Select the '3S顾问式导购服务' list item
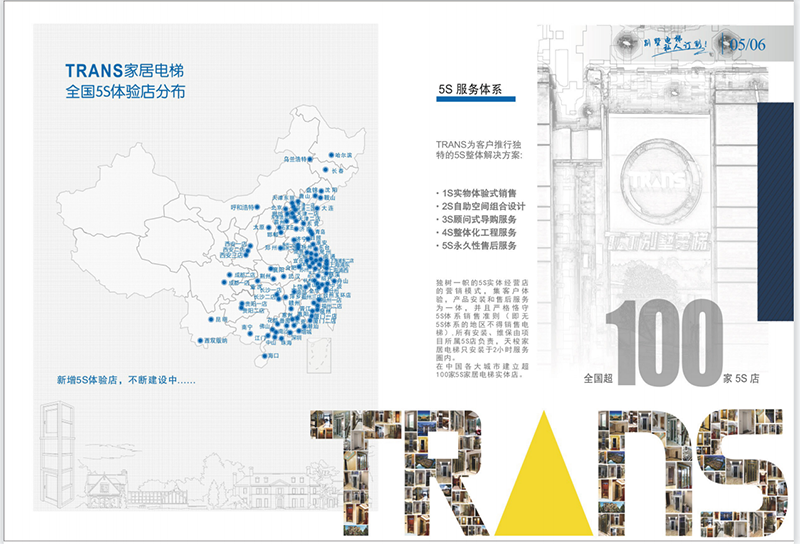The image size is (800, 544). [479, 219]
